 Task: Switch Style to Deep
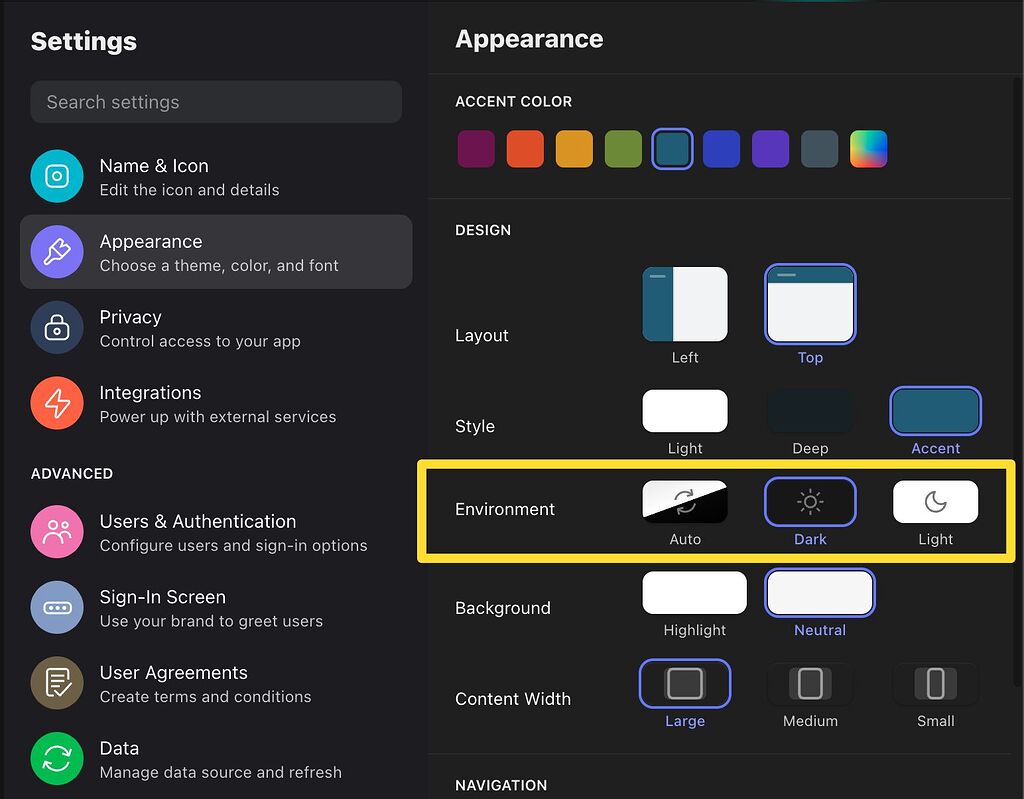point(810,410)
